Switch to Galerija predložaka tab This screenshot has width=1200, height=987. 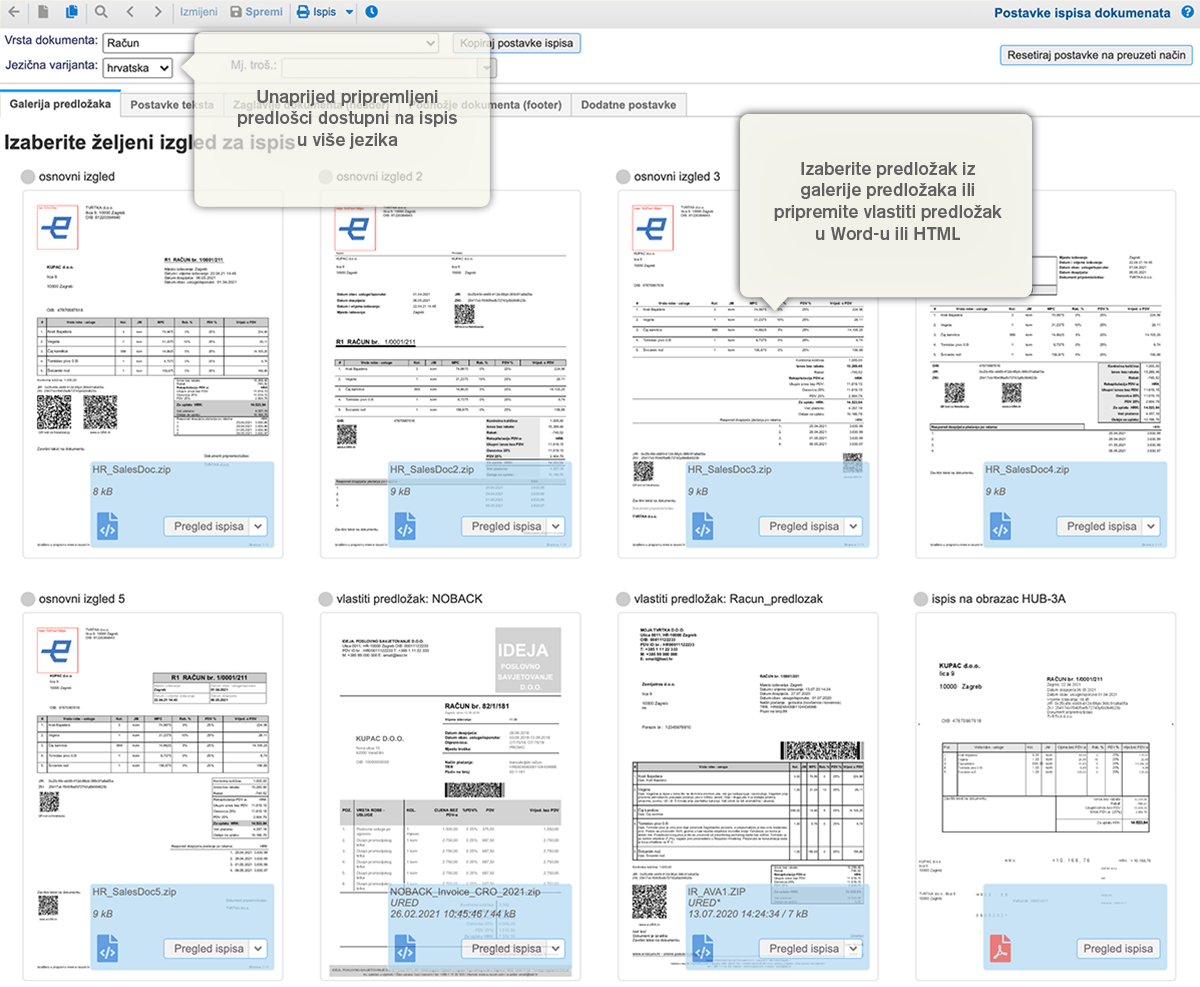[60, 104]
